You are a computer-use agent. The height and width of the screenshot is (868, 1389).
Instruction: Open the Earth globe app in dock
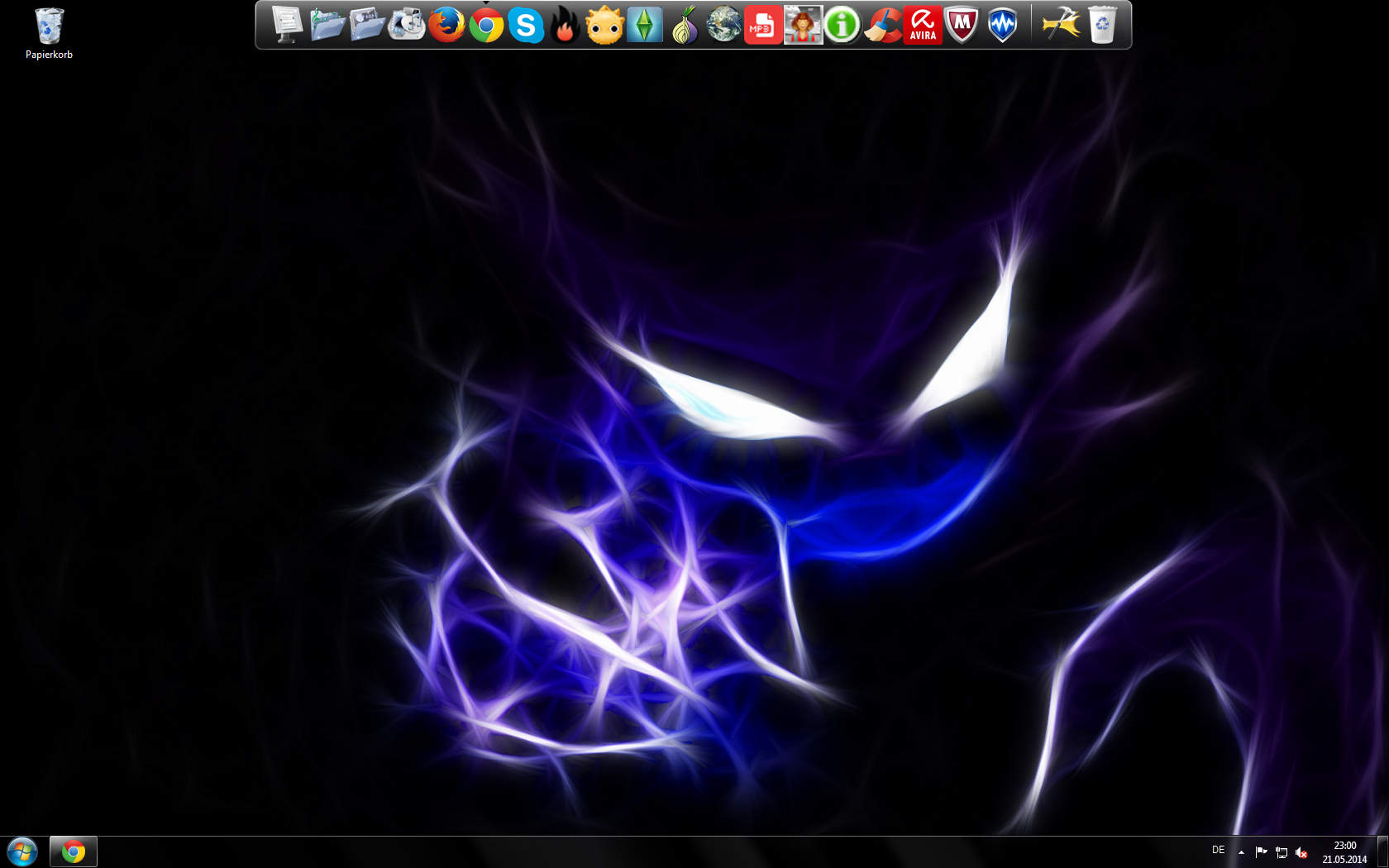723,25
